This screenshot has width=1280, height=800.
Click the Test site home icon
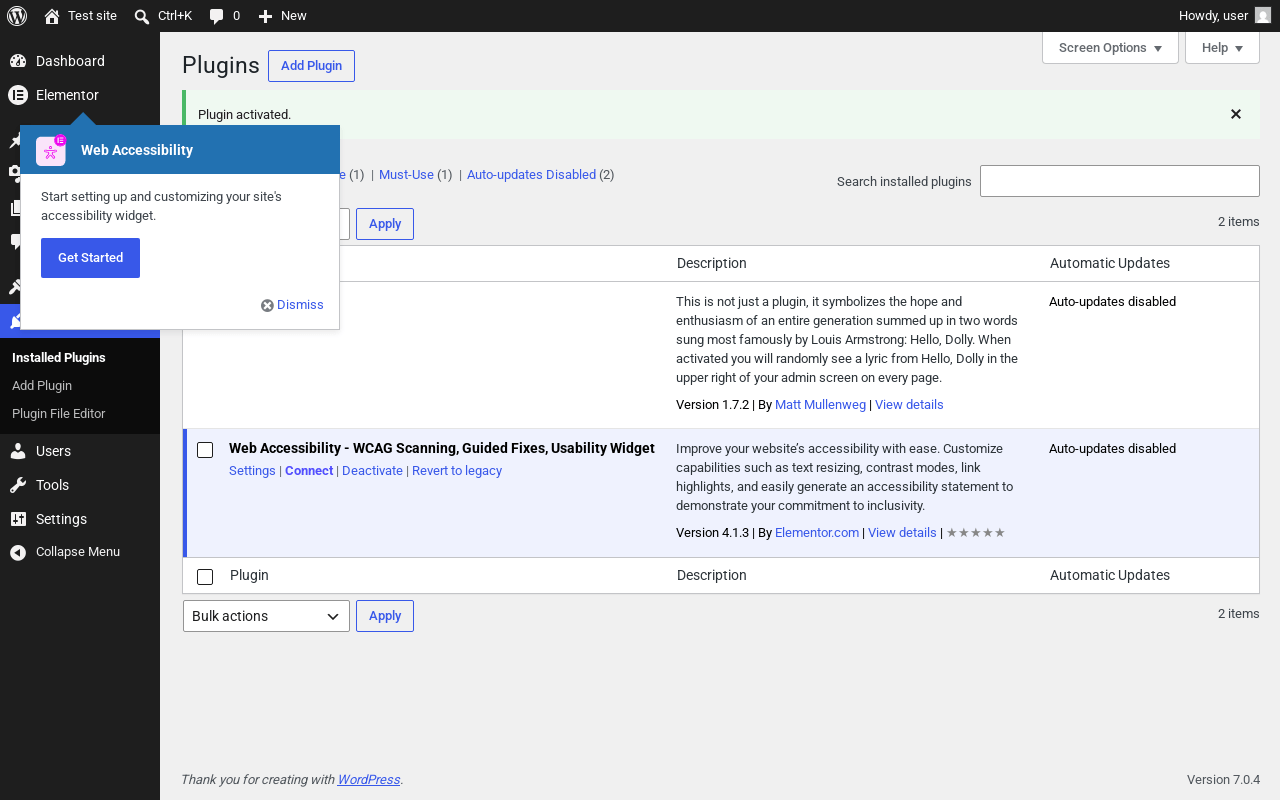click(52, 16)
